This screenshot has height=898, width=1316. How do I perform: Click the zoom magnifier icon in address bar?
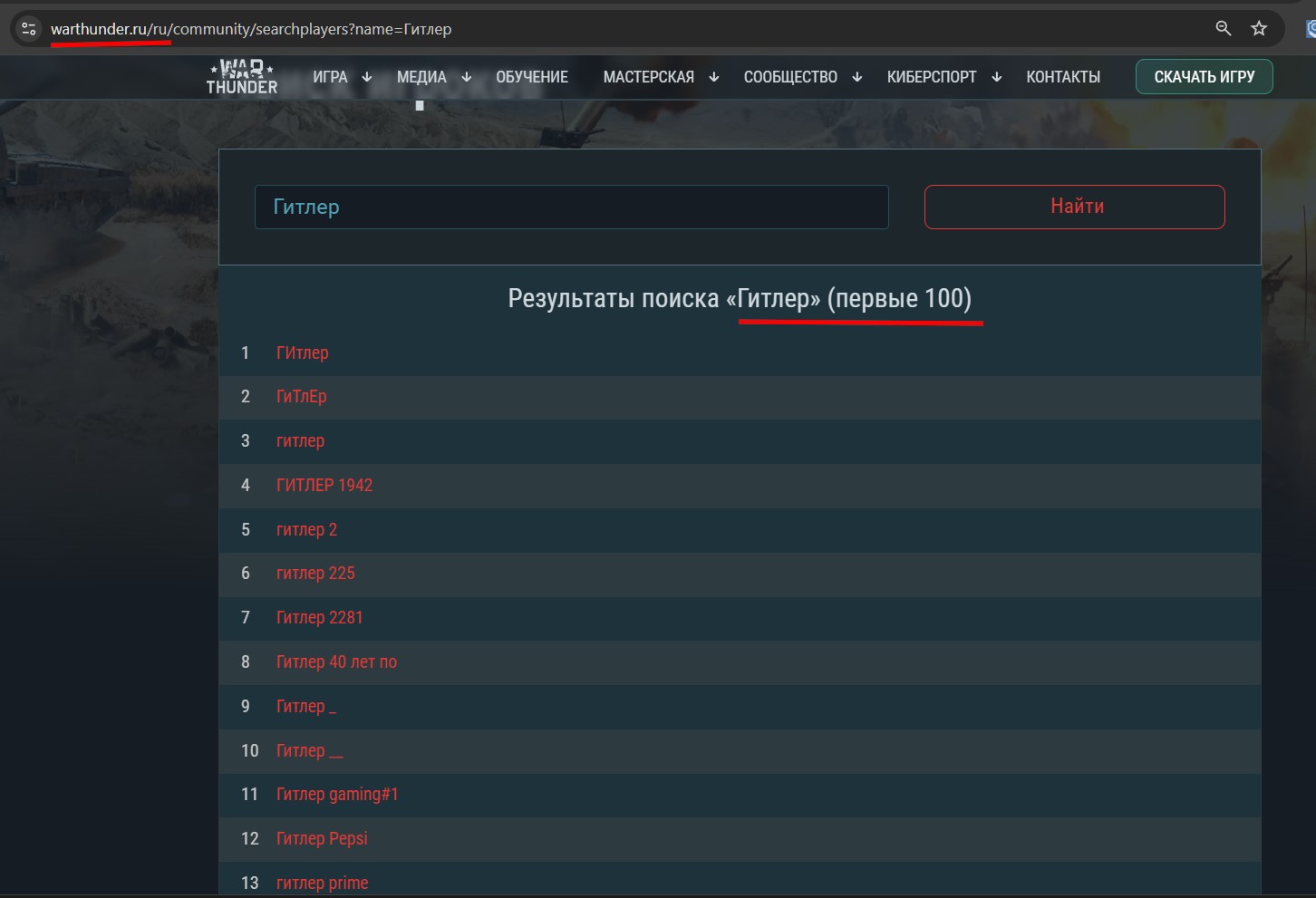(1224, 29)
